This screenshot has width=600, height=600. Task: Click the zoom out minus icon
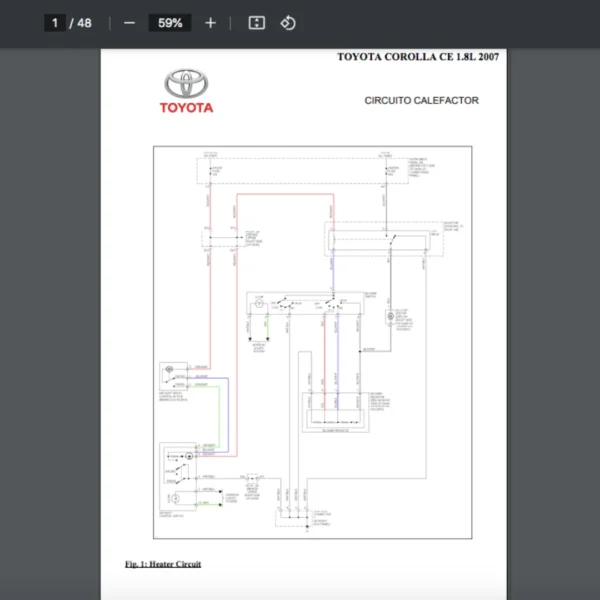129,23
